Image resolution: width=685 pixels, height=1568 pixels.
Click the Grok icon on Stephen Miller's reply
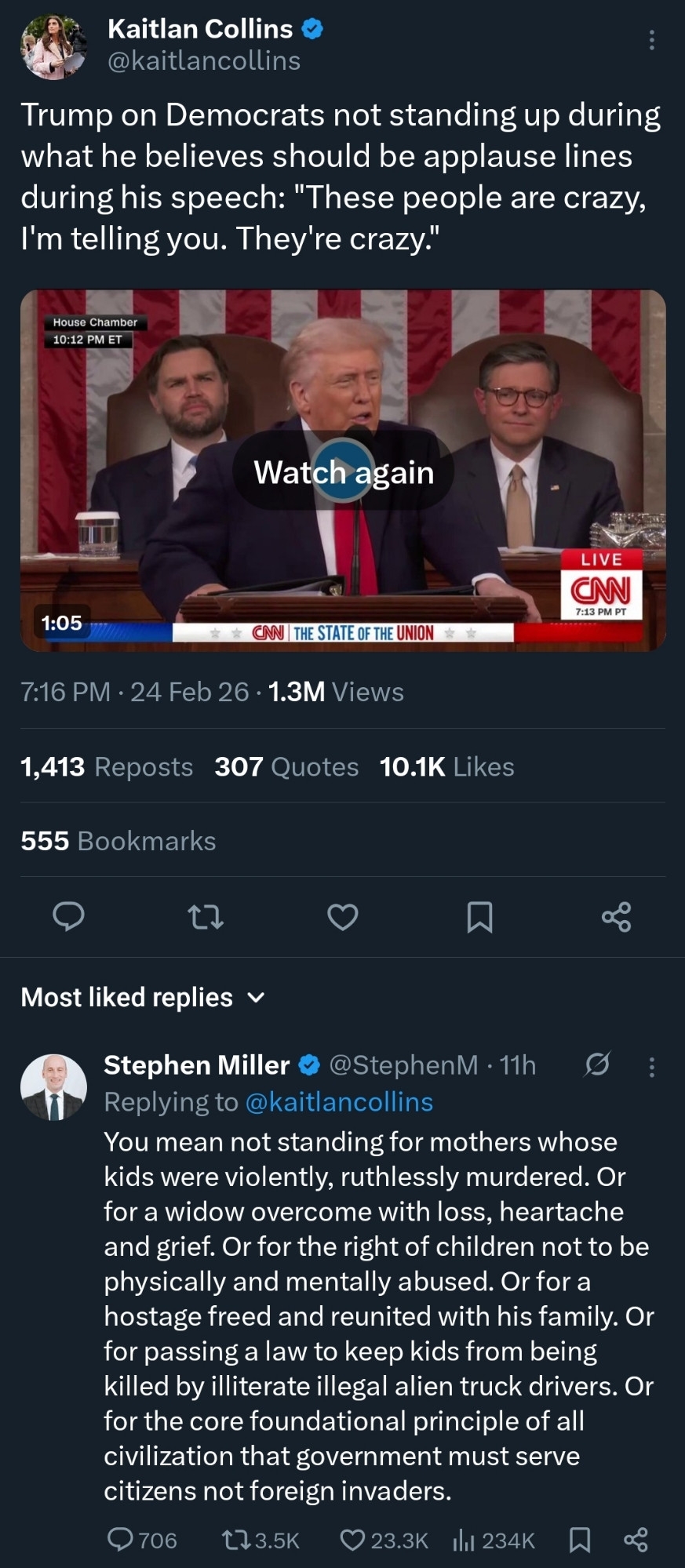coord(597,1065)
